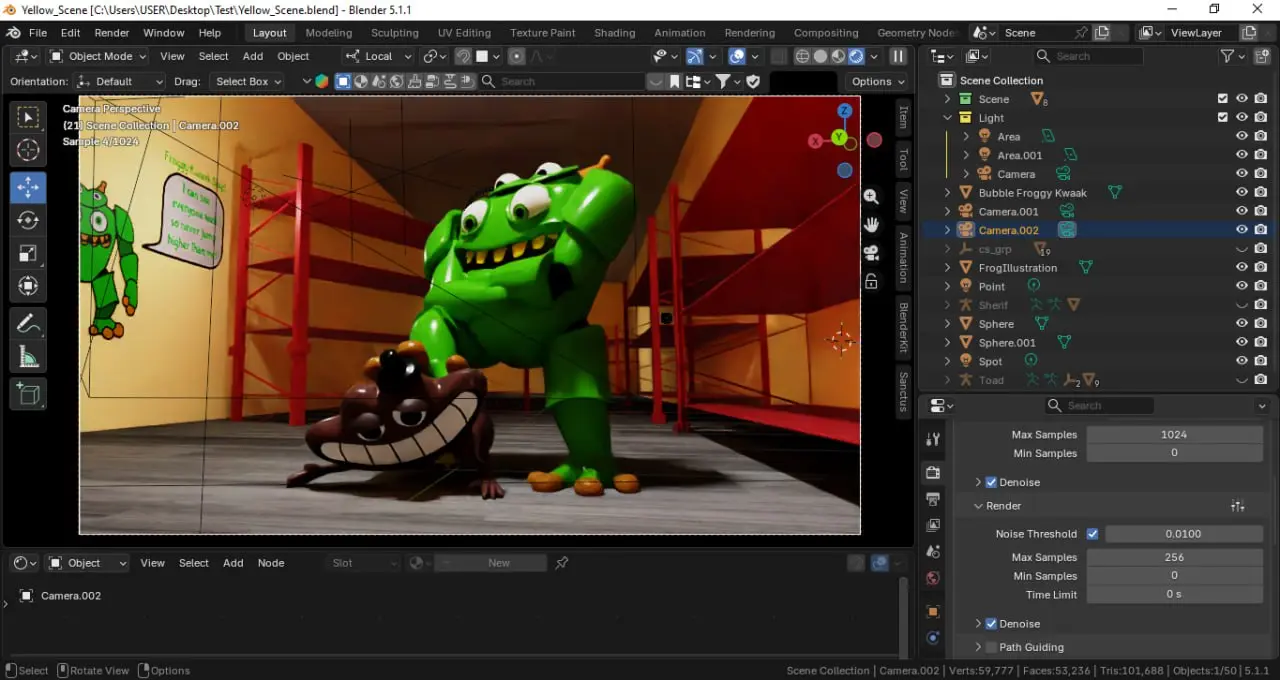
Task: Open the File menu
Action: (x=38, y=33)
